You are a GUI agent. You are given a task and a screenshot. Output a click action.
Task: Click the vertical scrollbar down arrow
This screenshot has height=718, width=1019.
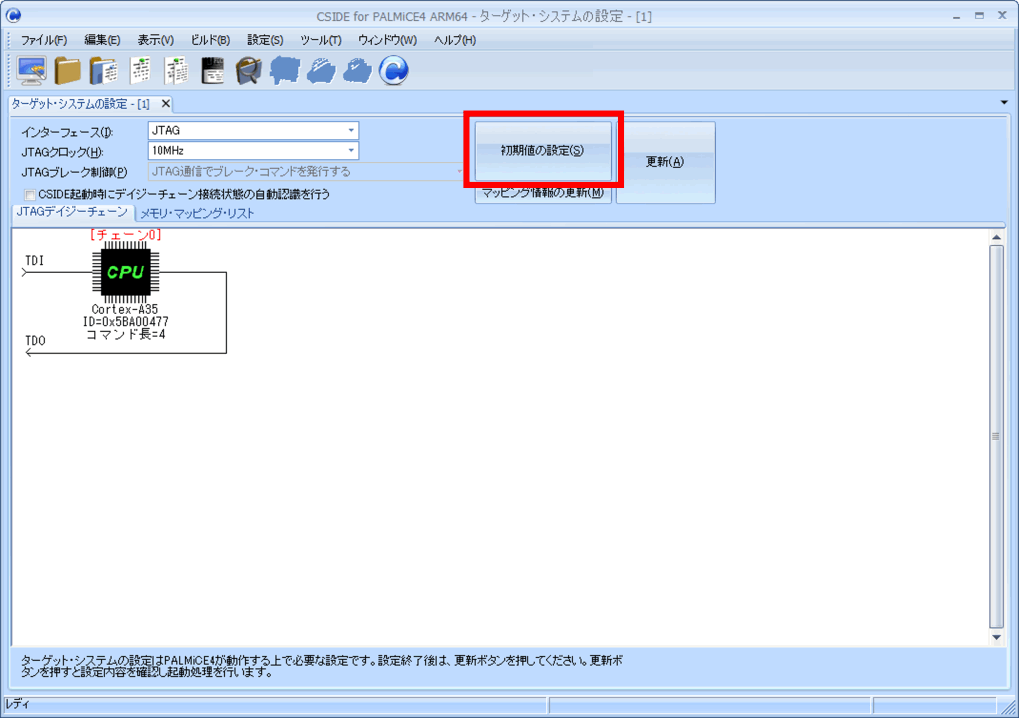click(996, 637)
